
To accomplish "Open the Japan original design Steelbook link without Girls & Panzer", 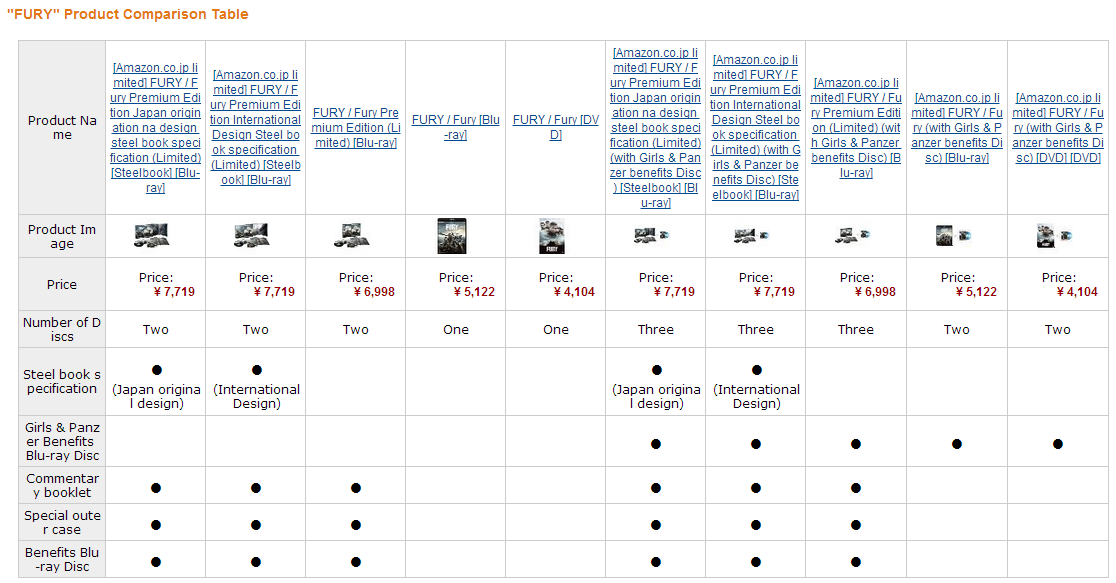I will tap(155, 127).
